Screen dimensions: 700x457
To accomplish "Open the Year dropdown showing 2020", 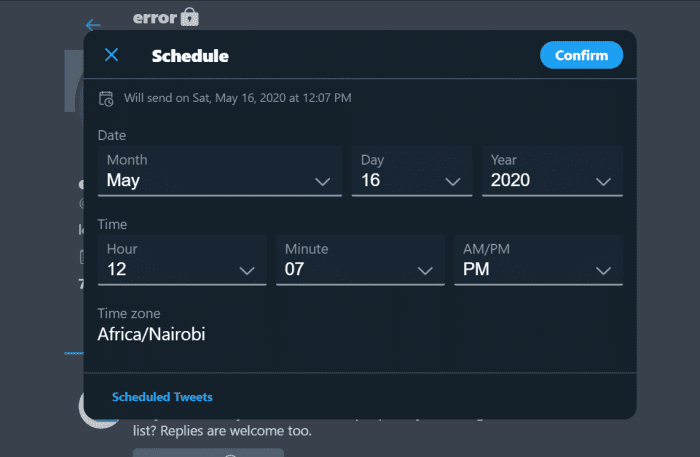I will (552, 170).
